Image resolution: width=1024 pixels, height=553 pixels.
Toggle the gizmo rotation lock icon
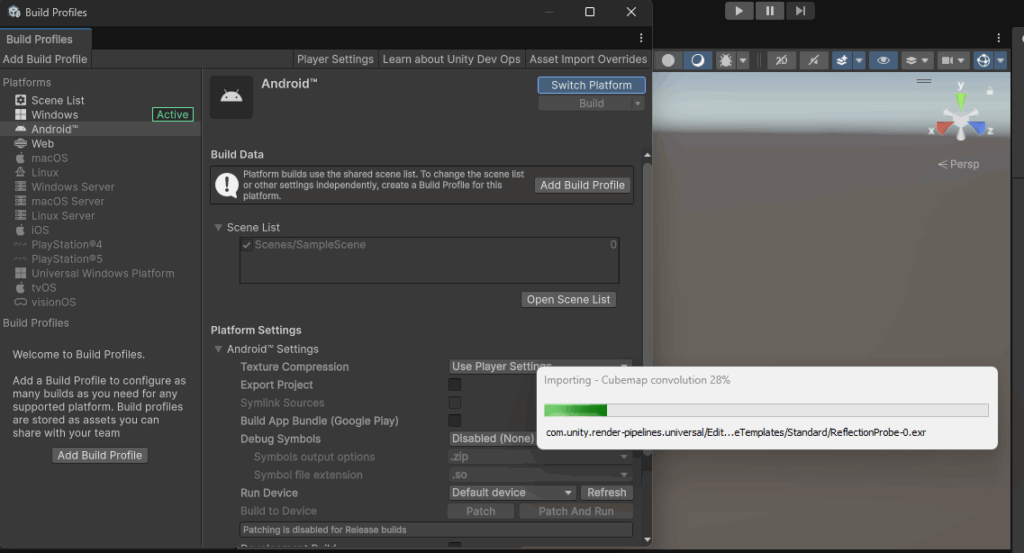[x=990, y=91]
